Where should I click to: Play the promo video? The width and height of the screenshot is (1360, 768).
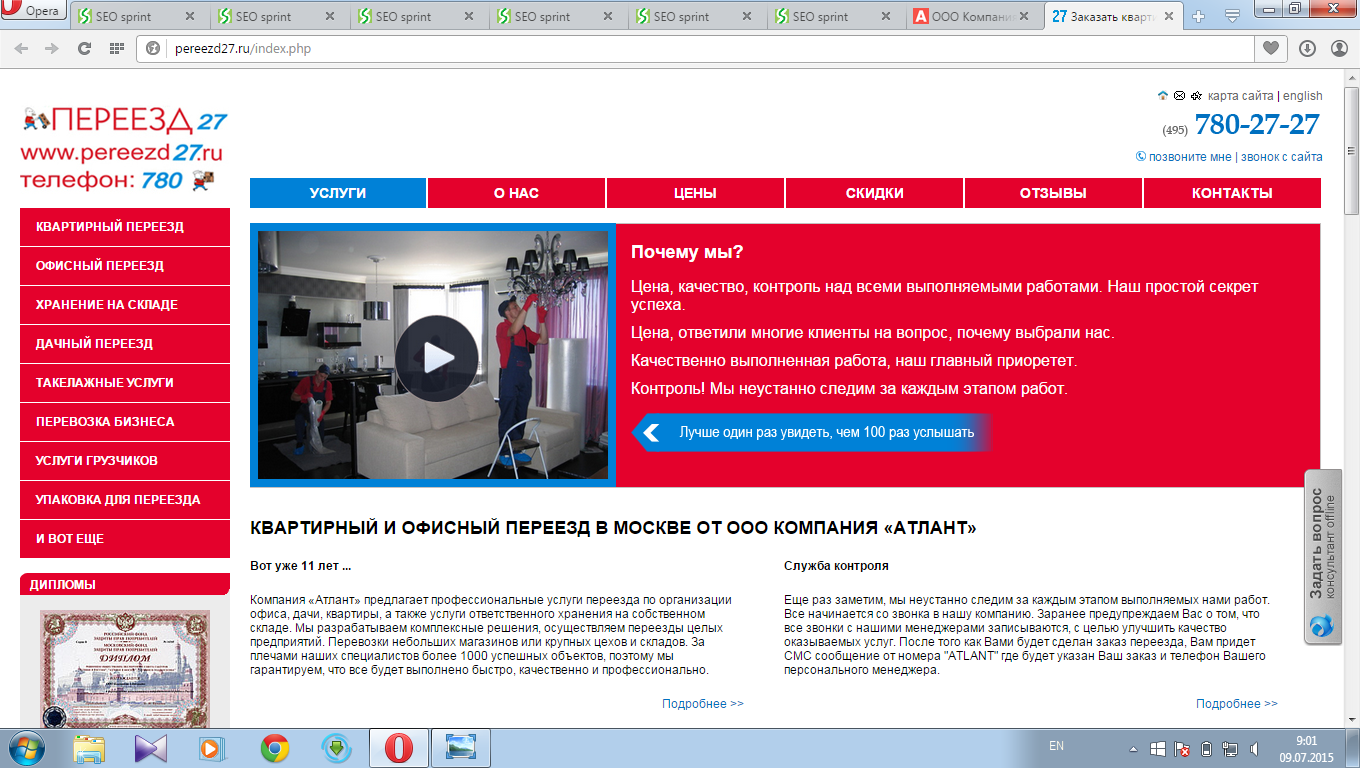(436, 357)
